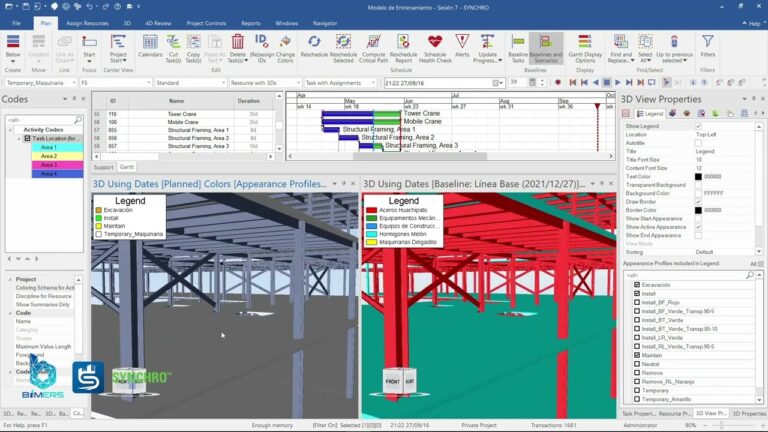Viewport: 768px width, 432px height.
Task: Click the Text Color black swatch
Action: tap(698, 176)
